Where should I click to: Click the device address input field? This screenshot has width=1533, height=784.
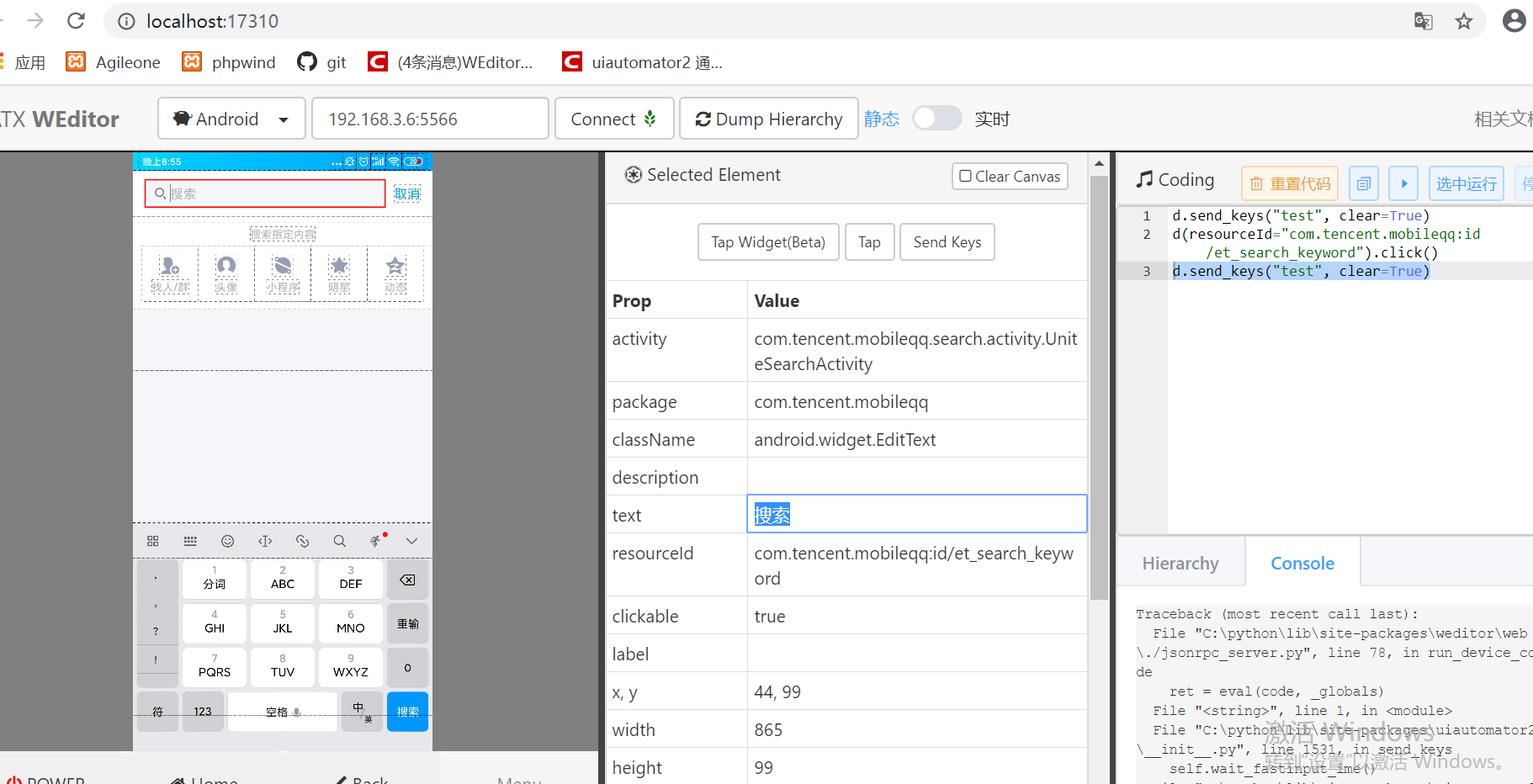[x=430, y=119]
